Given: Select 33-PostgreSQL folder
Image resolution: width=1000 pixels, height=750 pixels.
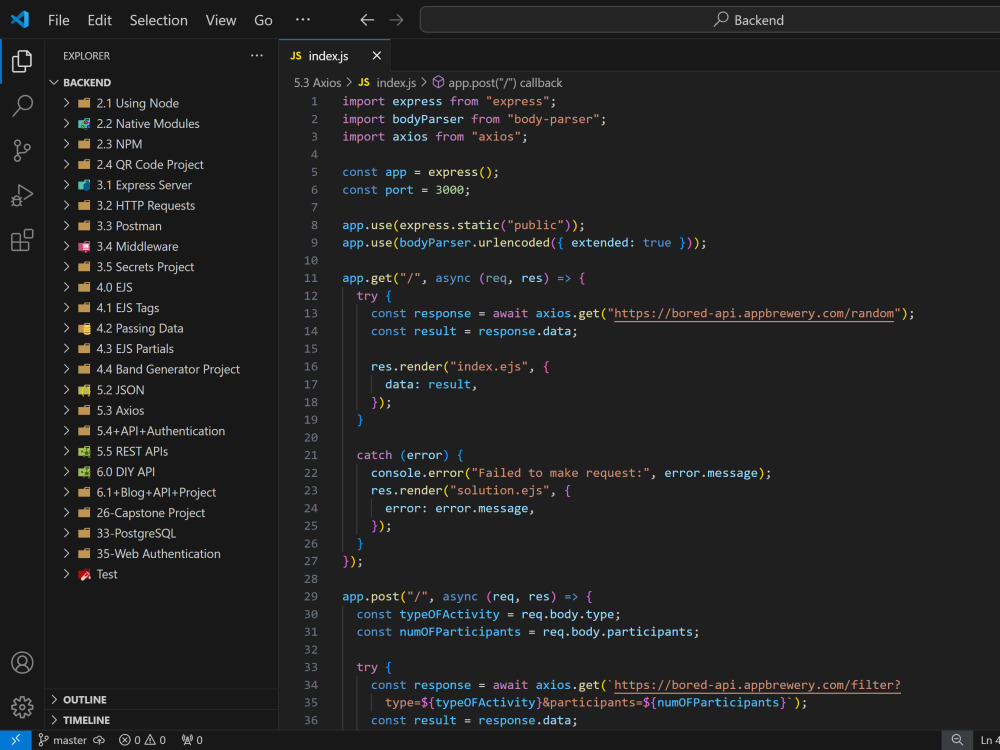Looking at the screenshot, I should click(161, 533).
